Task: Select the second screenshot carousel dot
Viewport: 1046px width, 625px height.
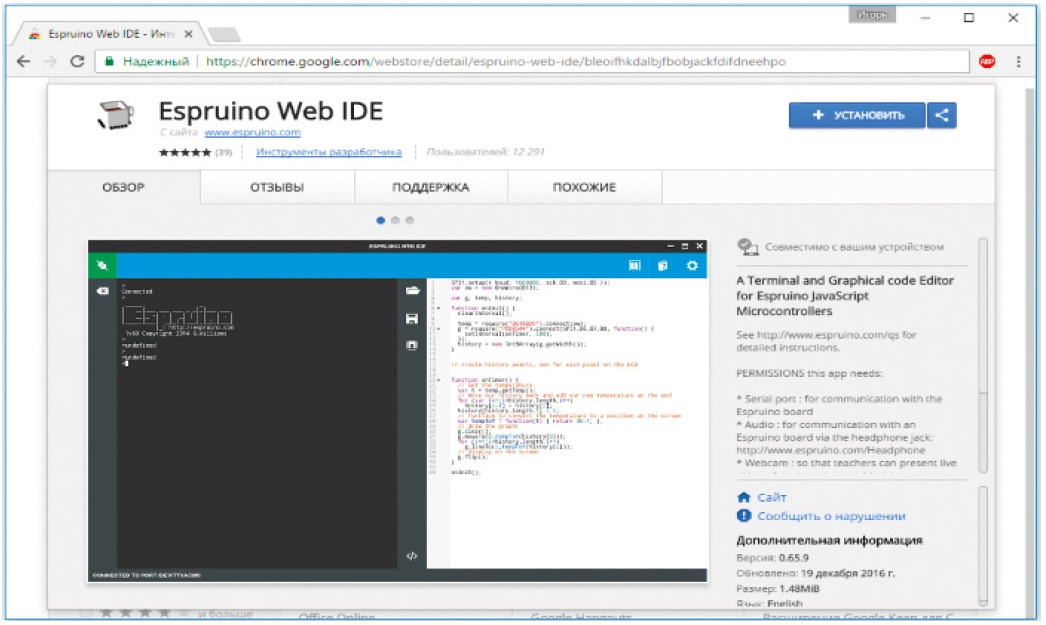Action: 395,220
